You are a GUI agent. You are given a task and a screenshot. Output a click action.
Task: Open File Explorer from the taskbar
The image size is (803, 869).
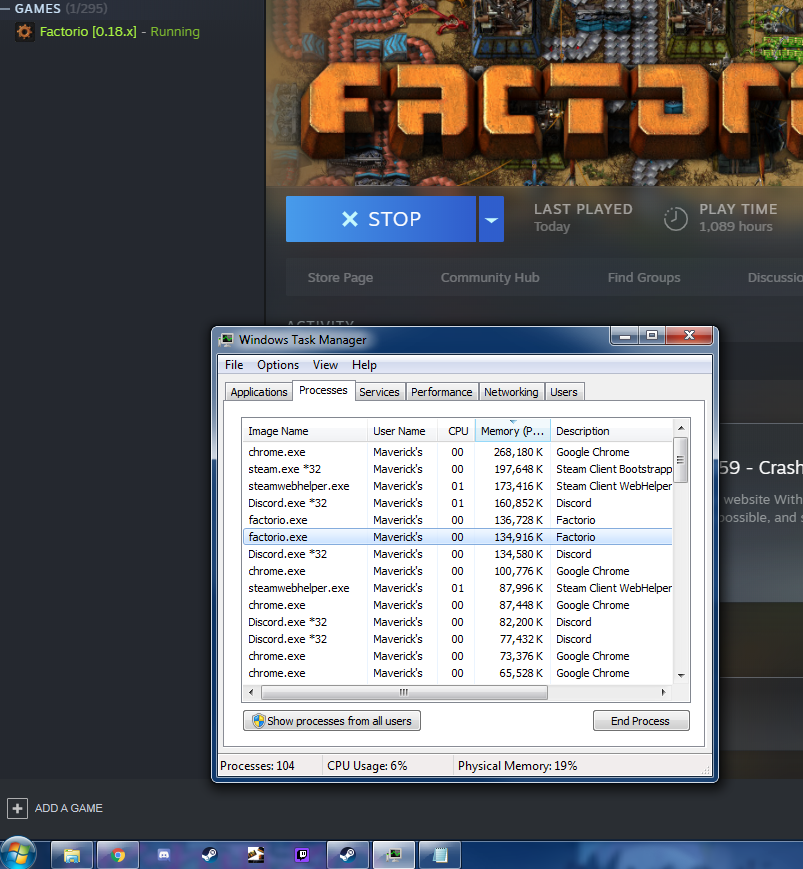[x=72, y=855]
